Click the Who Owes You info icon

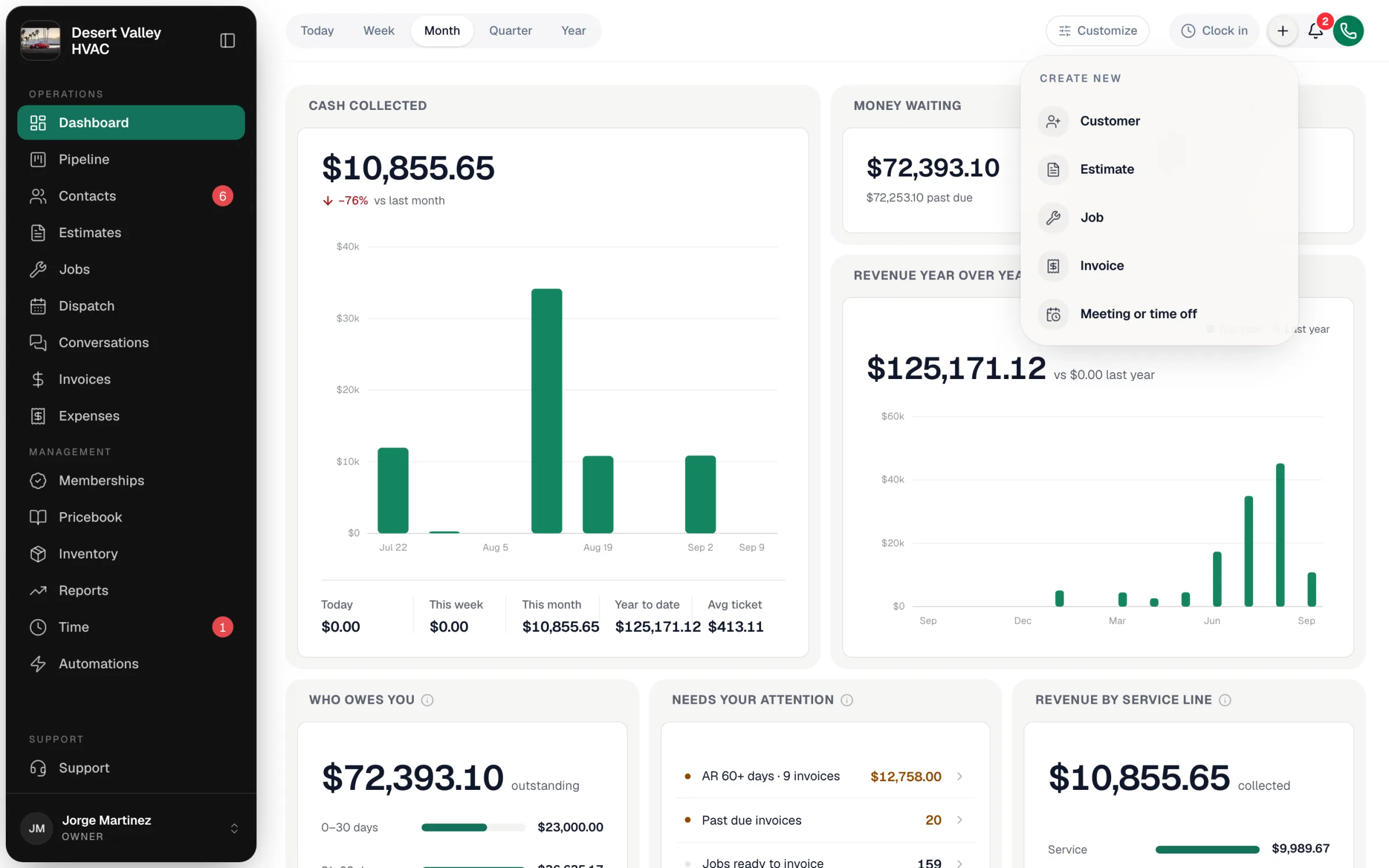click(427, 700)
